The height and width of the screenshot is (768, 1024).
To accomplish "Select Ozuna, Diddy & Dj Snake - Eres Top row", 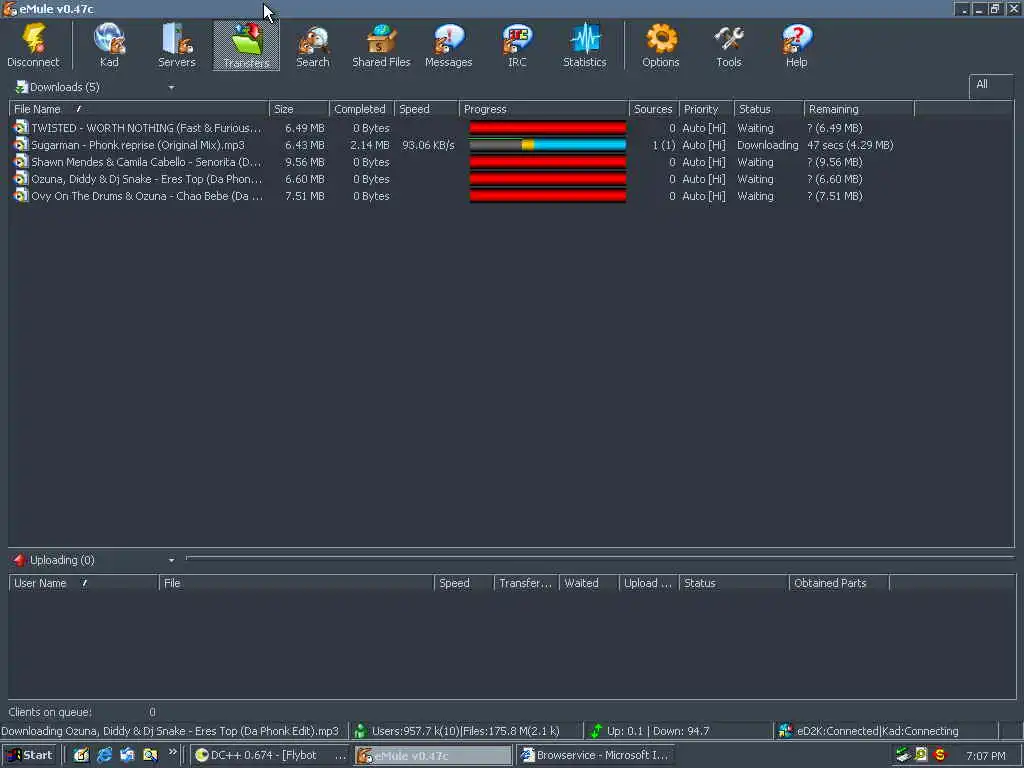I will coord(511,179).
